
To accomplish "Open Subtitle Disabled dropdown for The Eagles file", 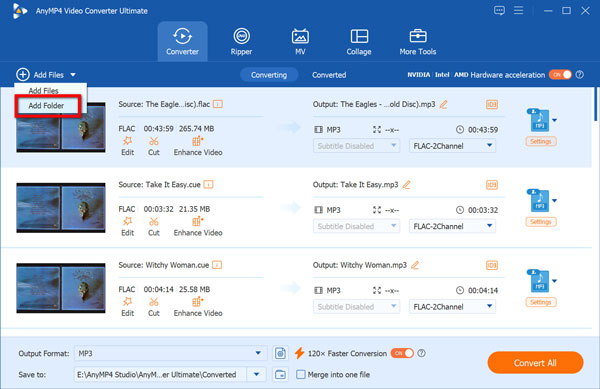I will pyautogui.click(x=356, y=146).
